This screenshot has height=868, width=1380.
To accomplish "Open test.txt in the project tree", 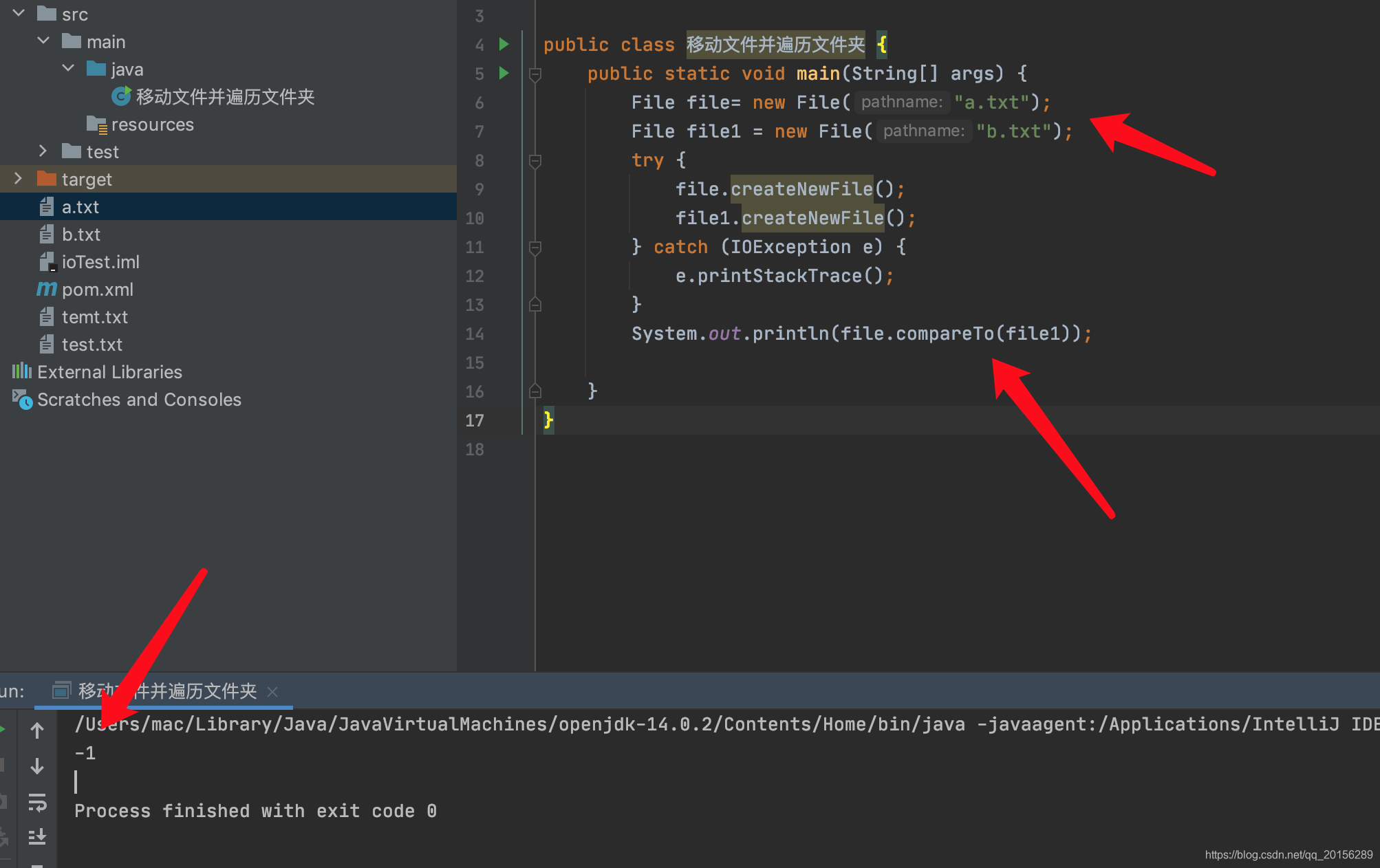I will point(91,344).
